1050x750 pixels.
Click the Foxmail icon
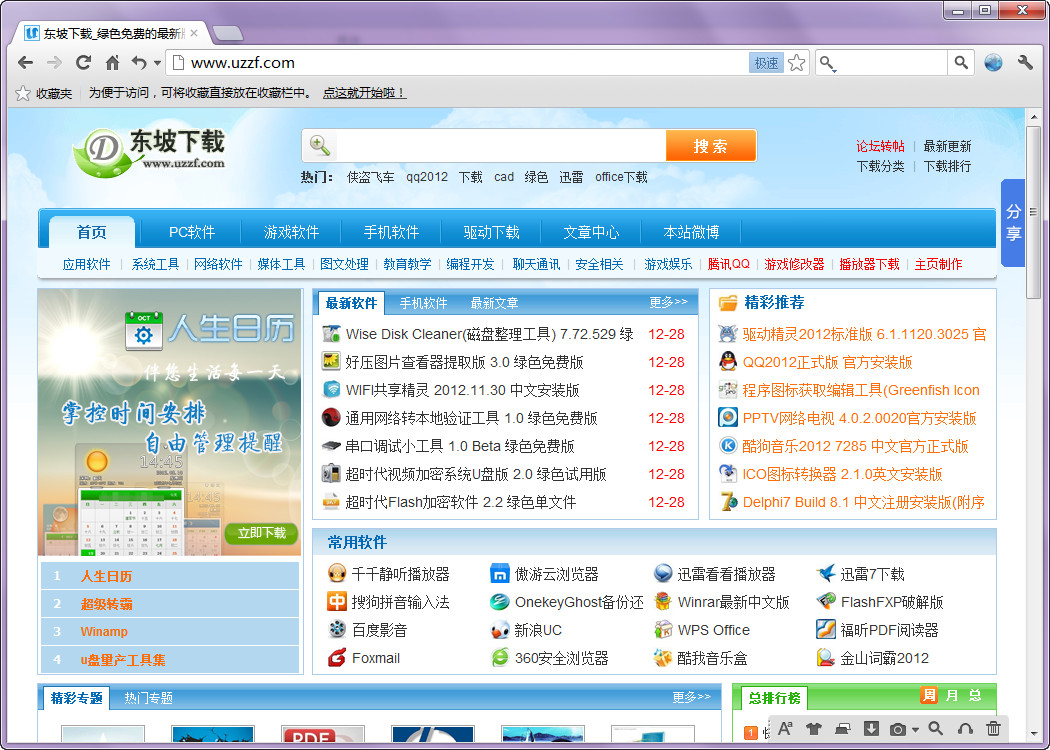pos(337,658)
